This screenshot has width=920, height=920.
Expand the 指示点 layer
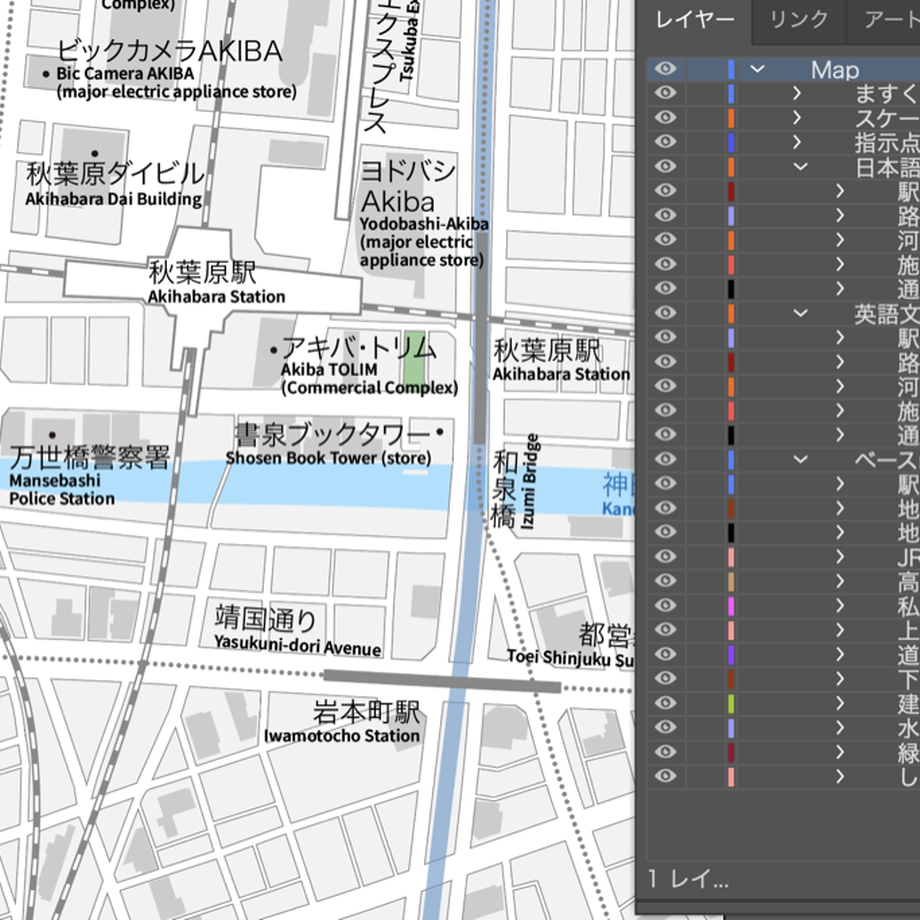(x=796, y=141)
